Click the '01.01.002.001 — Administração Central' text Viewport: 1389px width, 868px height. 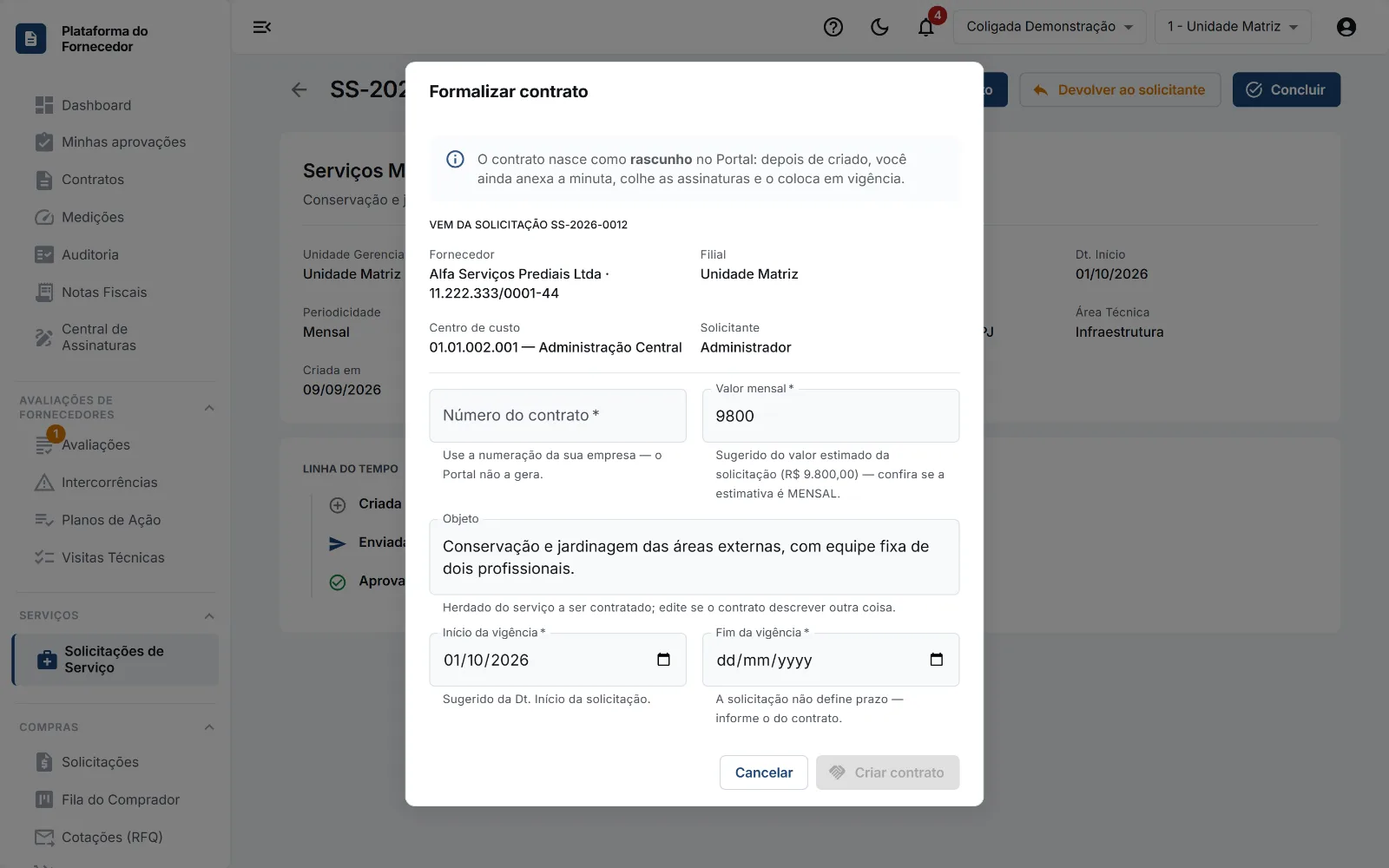coord(556,347)
